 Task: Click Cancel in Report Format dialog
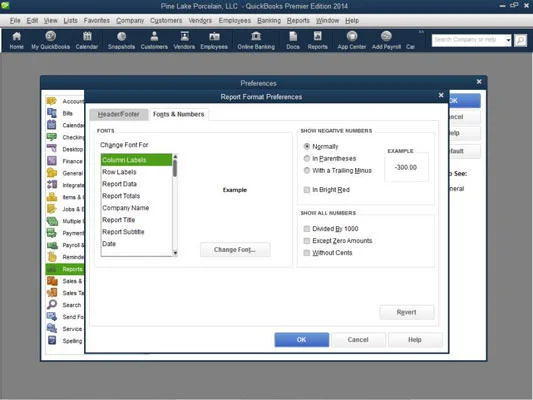[358, 340]
